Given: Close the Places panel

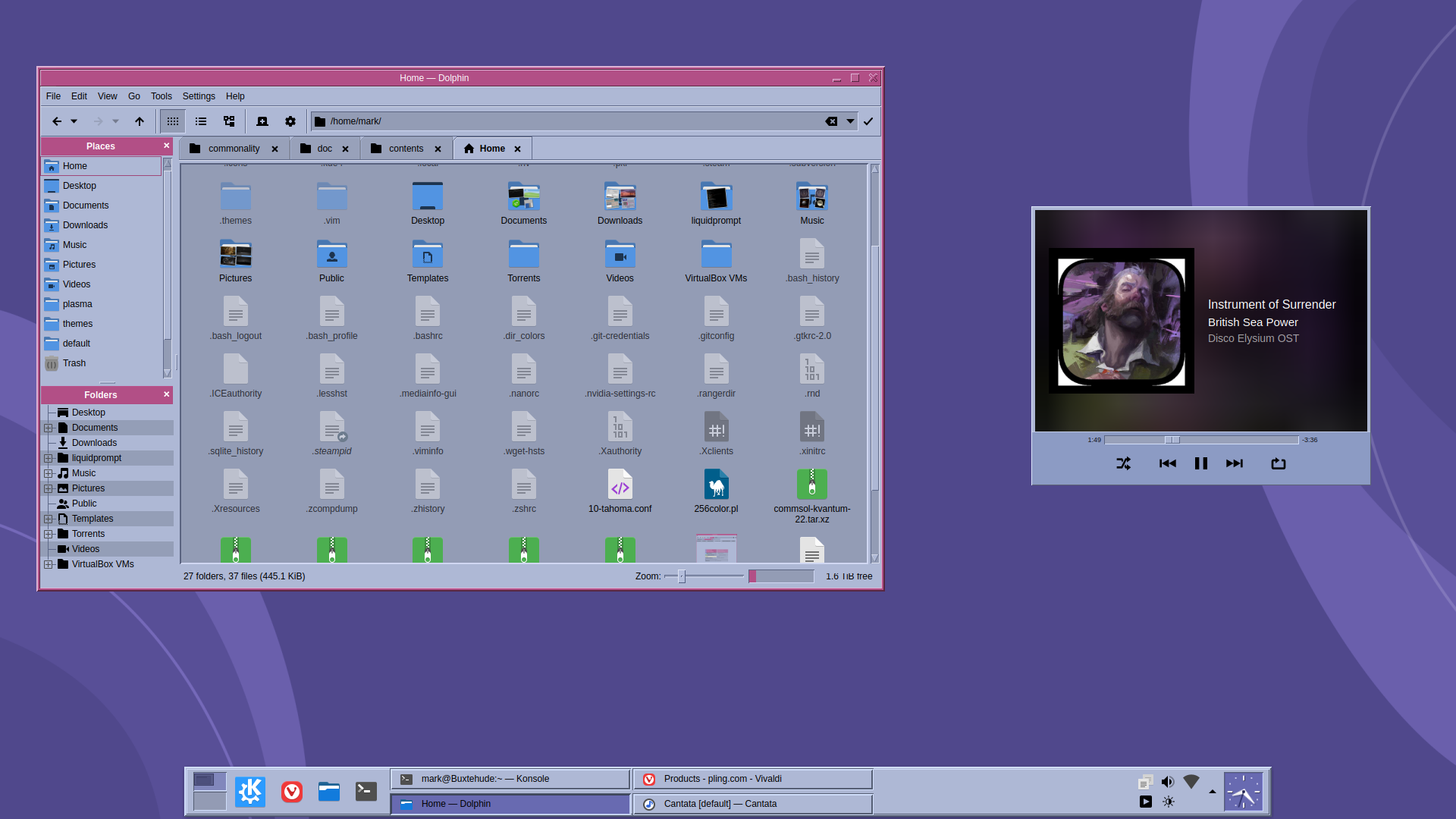Looking at the screenshot, I should 167,146.
